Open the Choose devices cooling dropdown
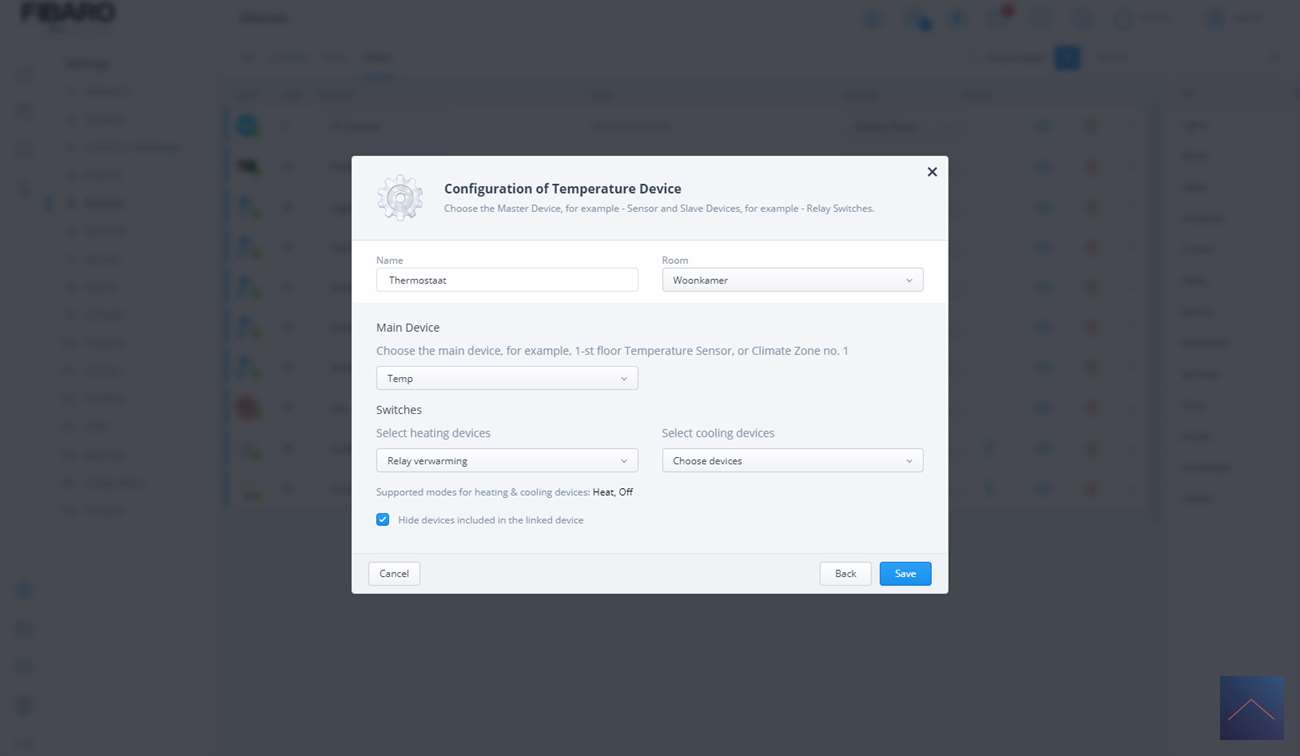Image resolution: width=1300 pixels, height=756 pixels. [x=792, y=461]
